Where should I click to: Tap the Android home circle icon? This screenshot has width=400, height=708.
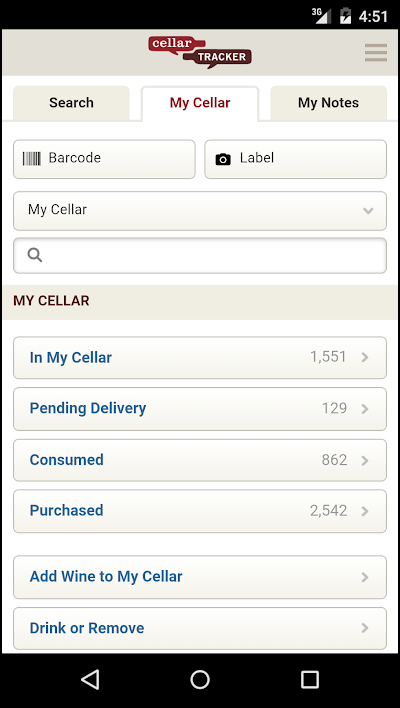point(200,679)
